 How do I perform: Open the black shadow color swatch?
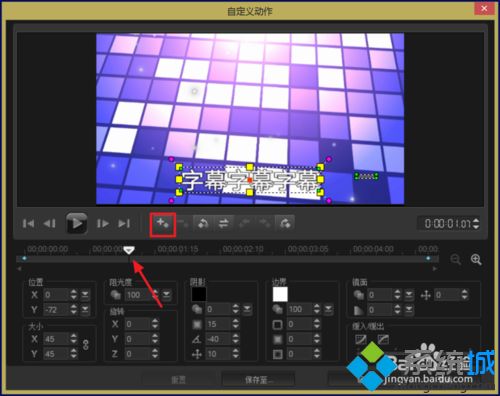[199, 294]
